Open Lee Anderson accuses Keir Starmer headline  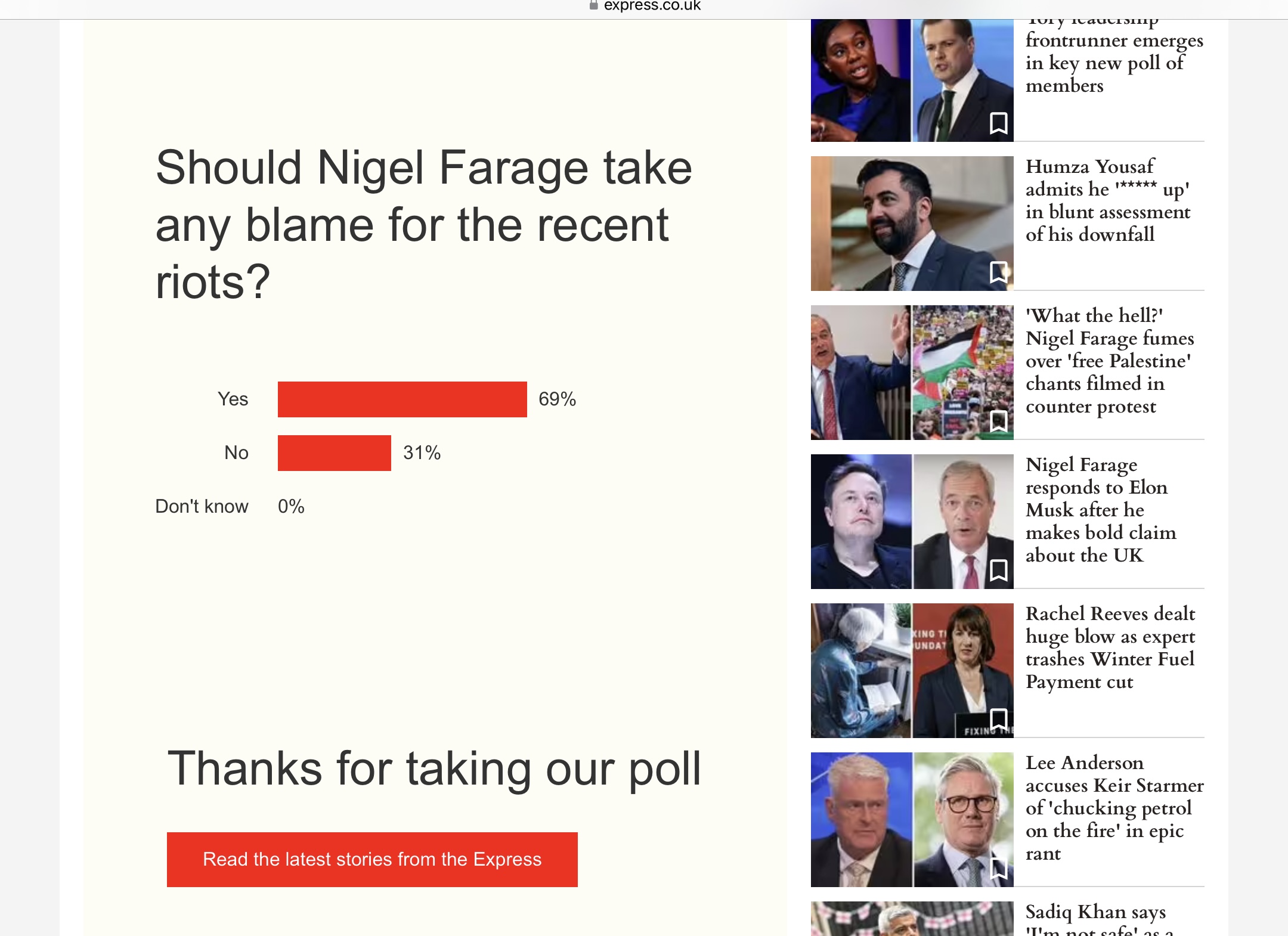[x=1114, y=808]
